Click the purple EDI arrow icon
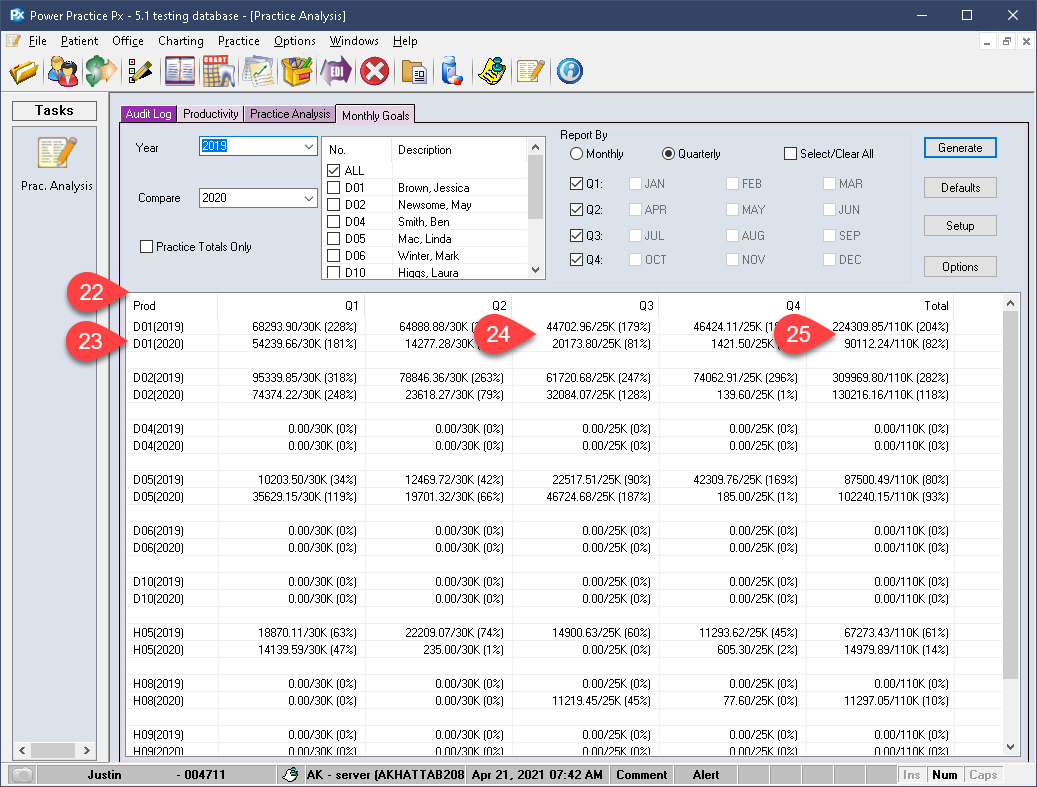 (x=335, y=71)
